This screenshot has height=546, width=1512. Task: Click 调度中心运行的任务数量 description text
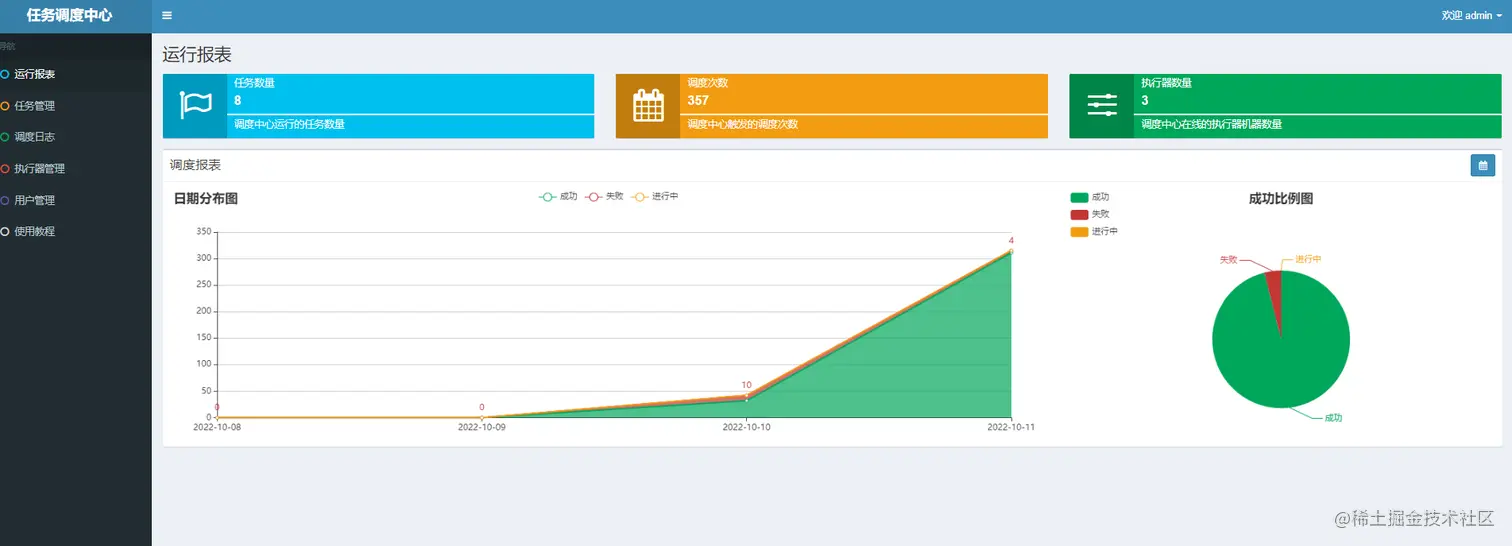click(289, 125)
